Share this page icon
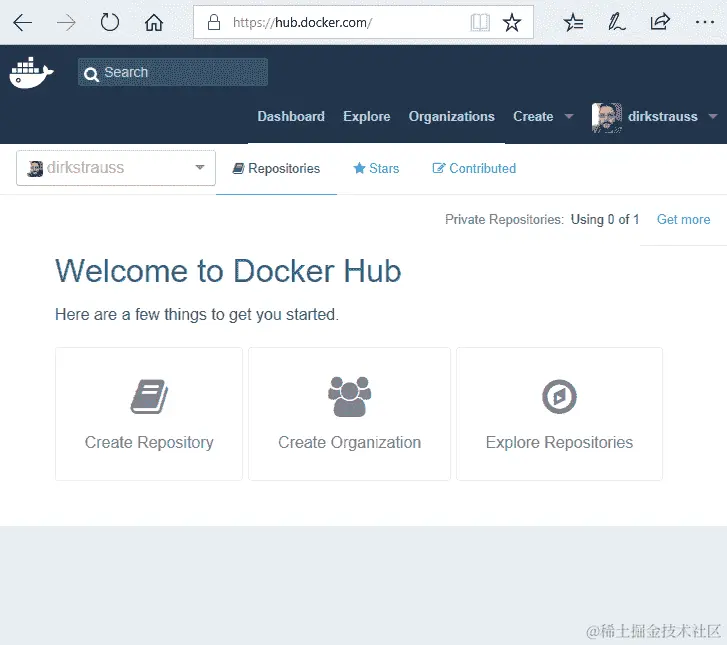 click(x=660, y=22)
